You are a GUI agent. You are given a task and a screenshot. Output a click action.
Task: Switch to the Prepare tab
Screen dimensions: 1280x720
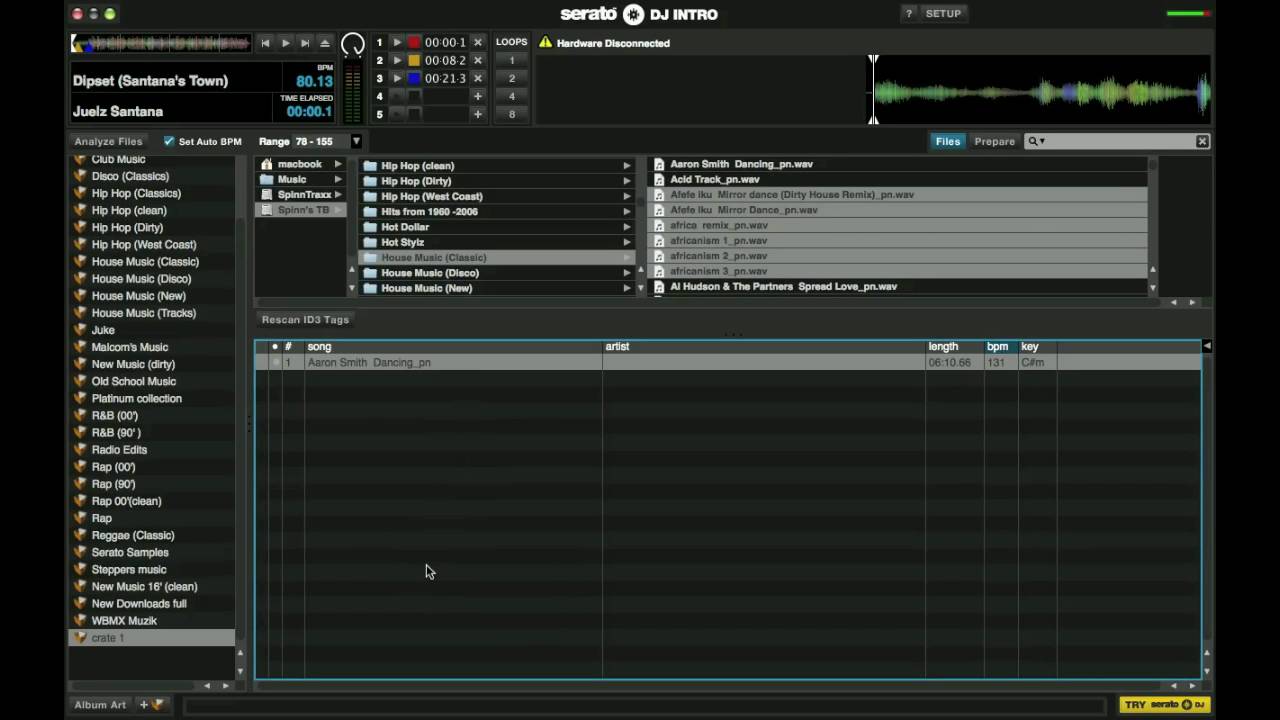[995, 142]
